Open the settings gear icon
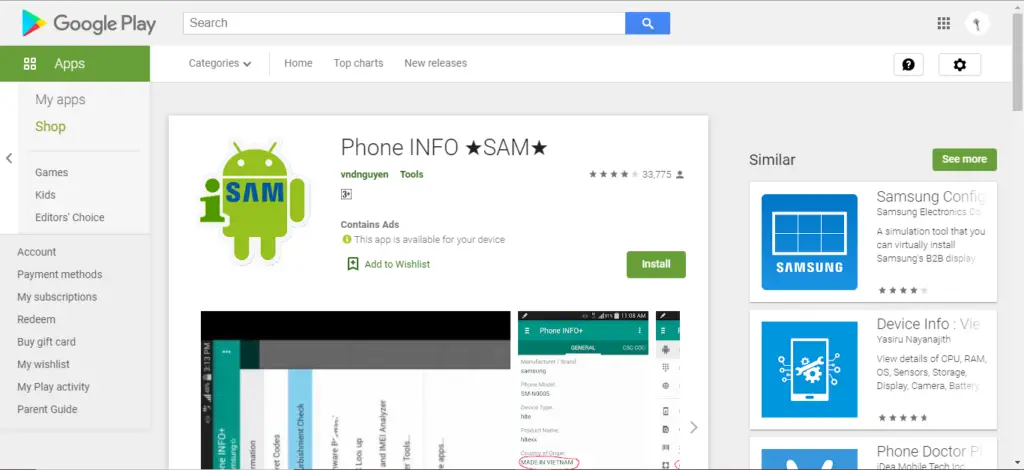The height and width of the screenshot is (470, 1024). [959, 65]
